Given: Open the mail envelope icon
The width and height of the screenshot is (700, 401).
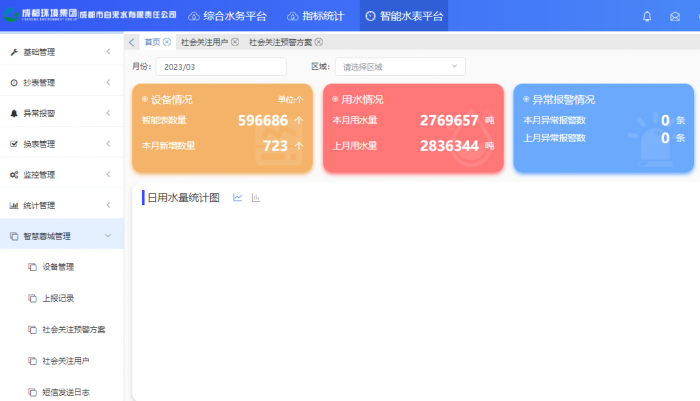Looking at the screenshot, I should 675,17.
